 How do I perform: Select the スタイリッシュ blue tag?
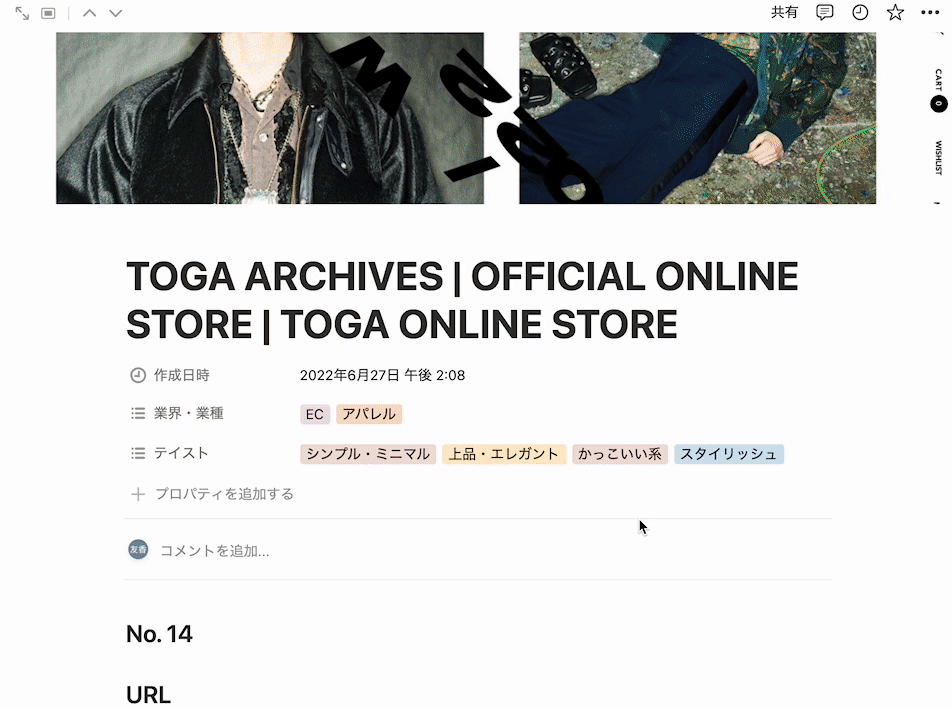click(x=729, y=454)
